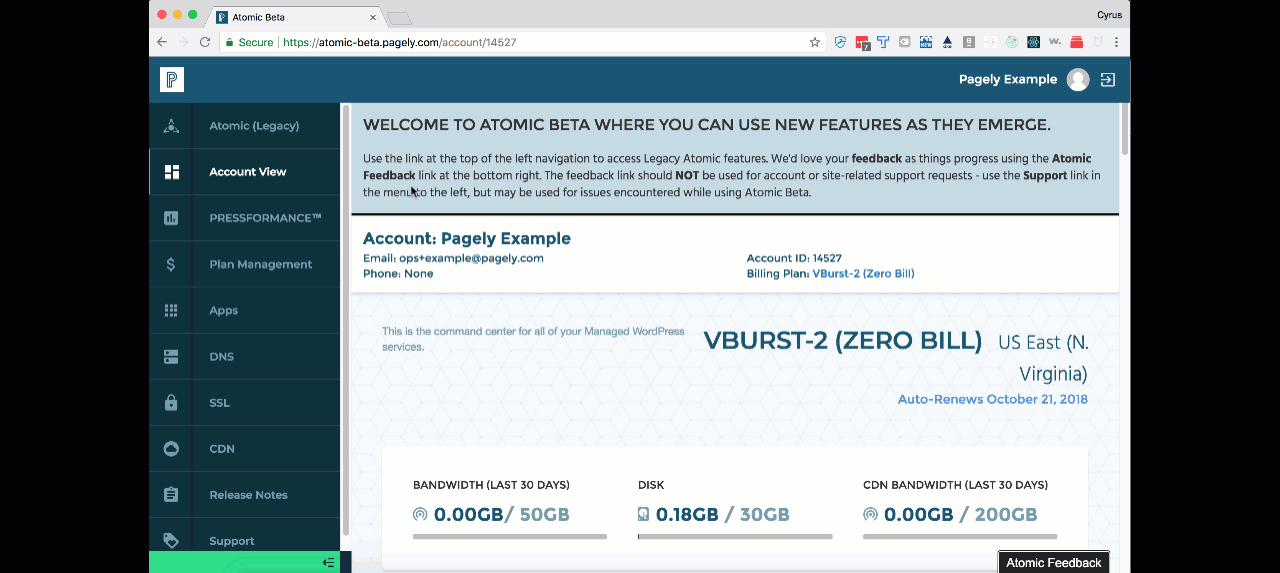Image resolution: width=1280 pixels, height=573 pixels.
Task: Click the bandwidth usage progress bar
Action: [510, 536]
